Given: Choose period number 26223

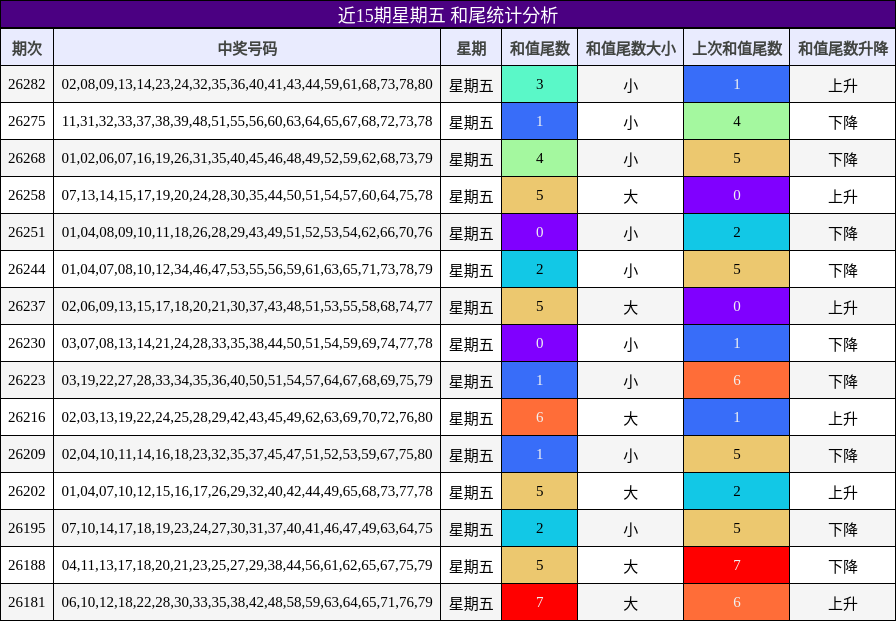Looking at the screenshot, I should coord(27,380).
